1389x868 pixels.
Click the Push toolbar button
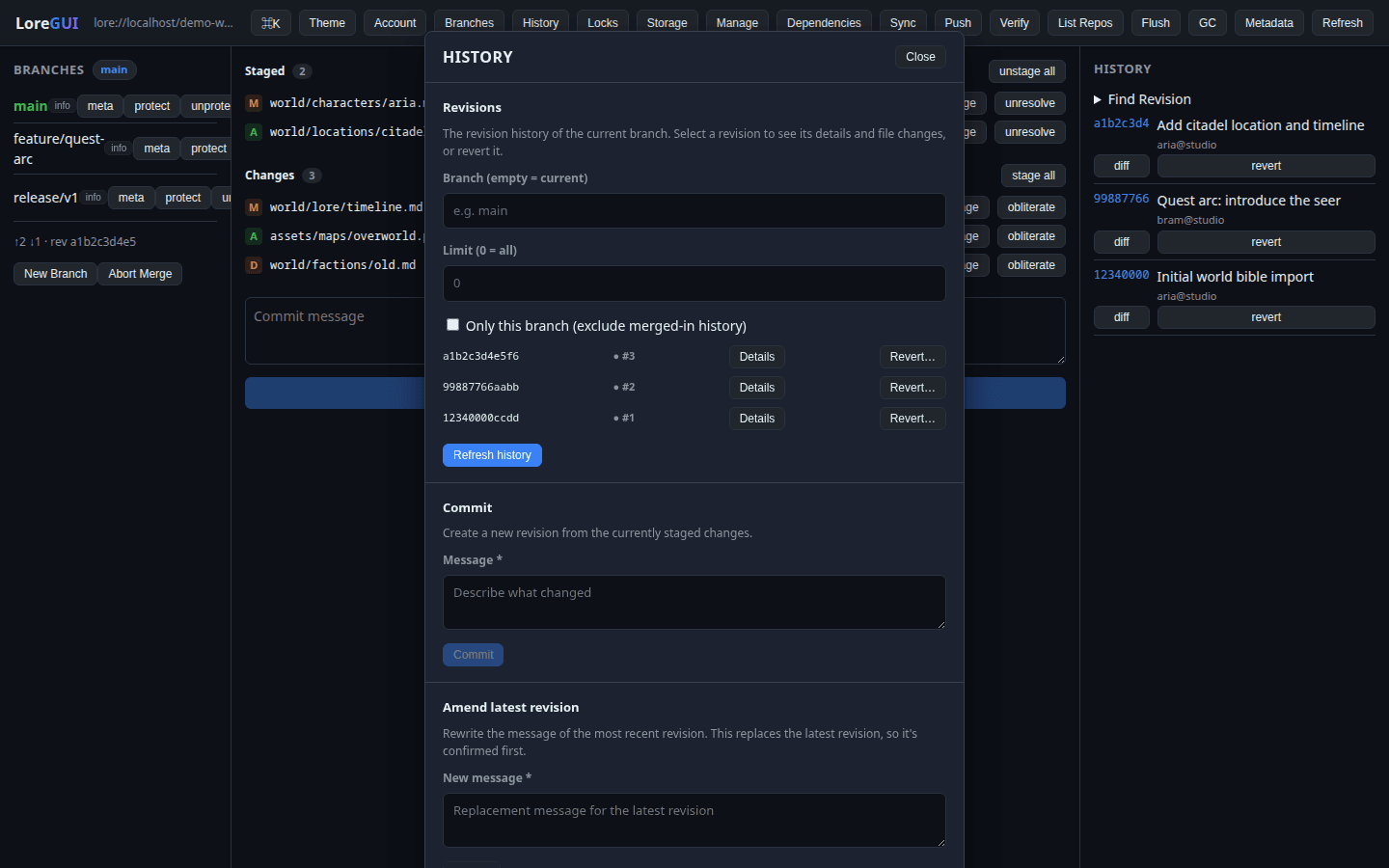click(958, 23)
